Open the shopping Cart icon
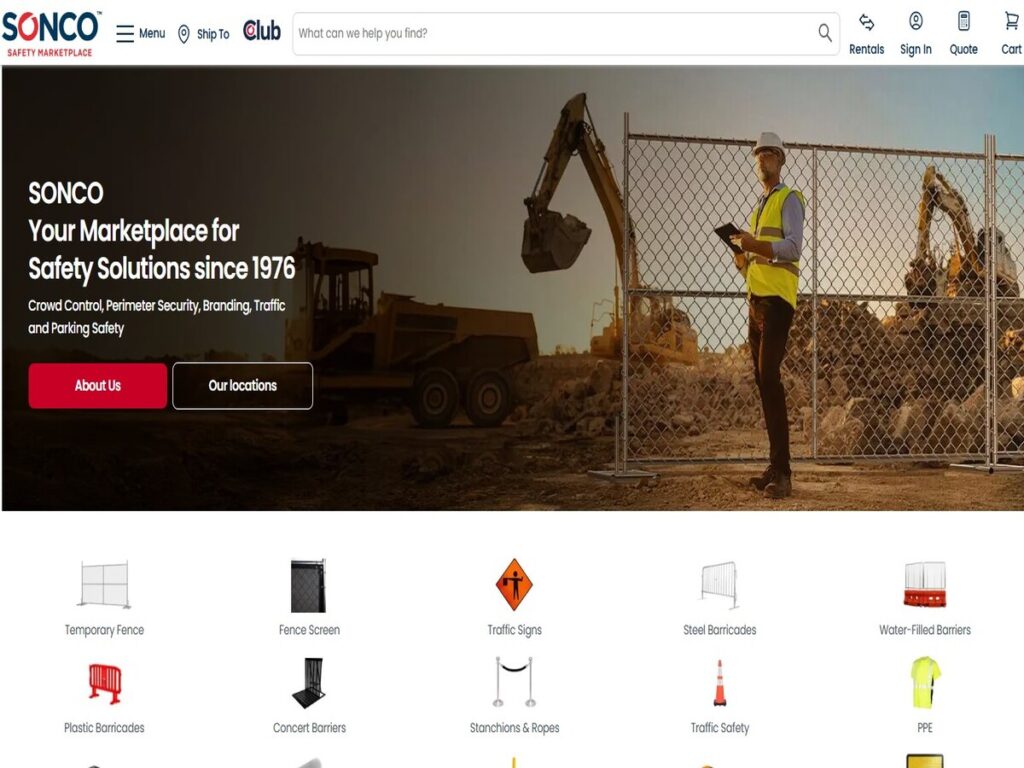Viewport: 1024px width, 768px height. pyautogui.click(x=1011, y=22)
